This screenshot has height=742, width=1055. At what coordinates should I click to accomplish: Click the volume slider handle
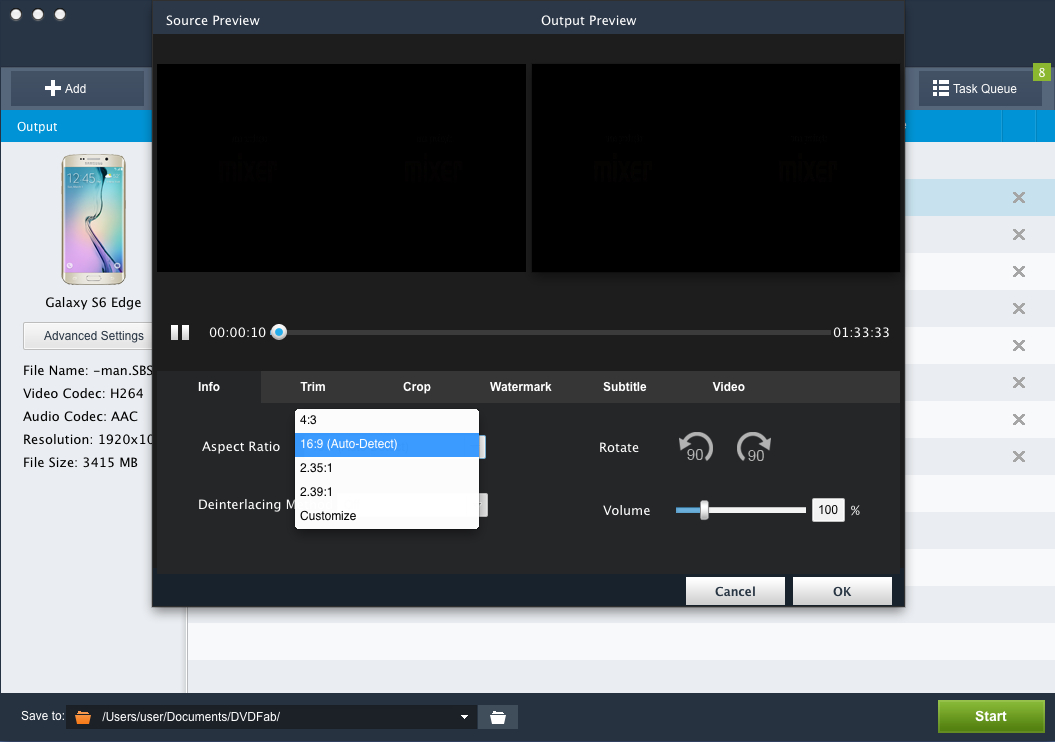click(x=704, y=511)
